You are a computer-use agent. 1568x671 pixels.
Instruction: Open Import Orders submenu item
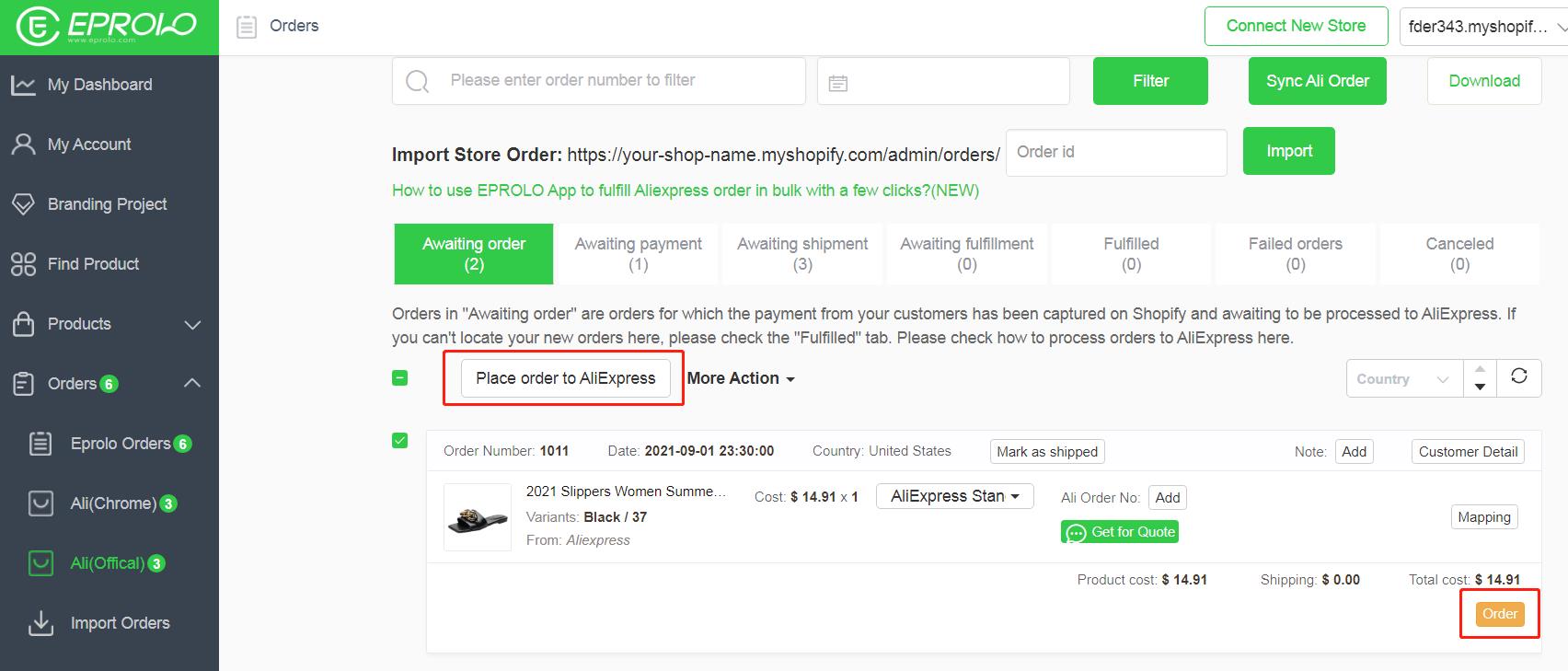click(x=121, y=623)
